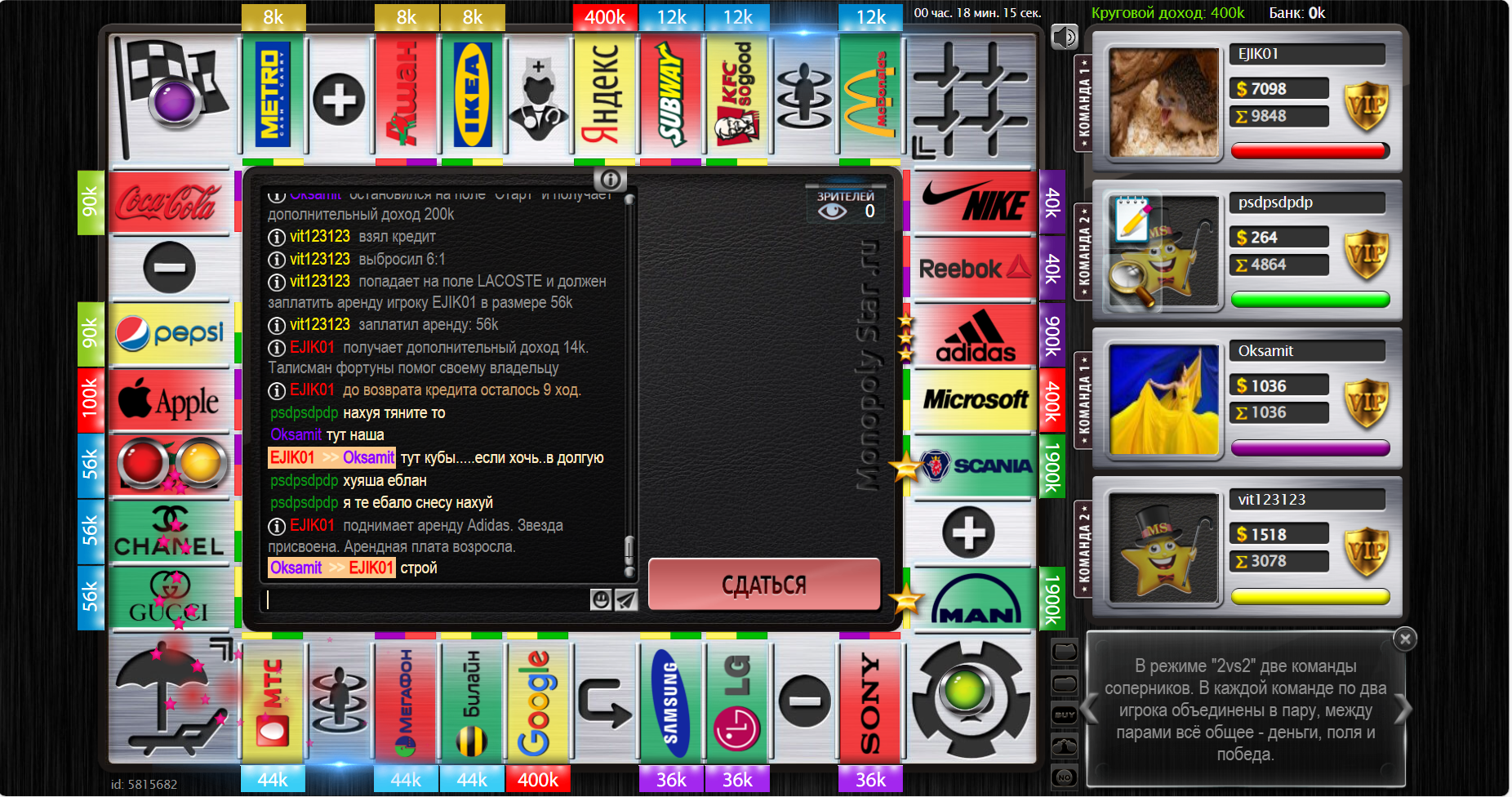The image size is (1512, 797).
Task: Click the boxing gloves side icon
Action: pos(1065,746)
